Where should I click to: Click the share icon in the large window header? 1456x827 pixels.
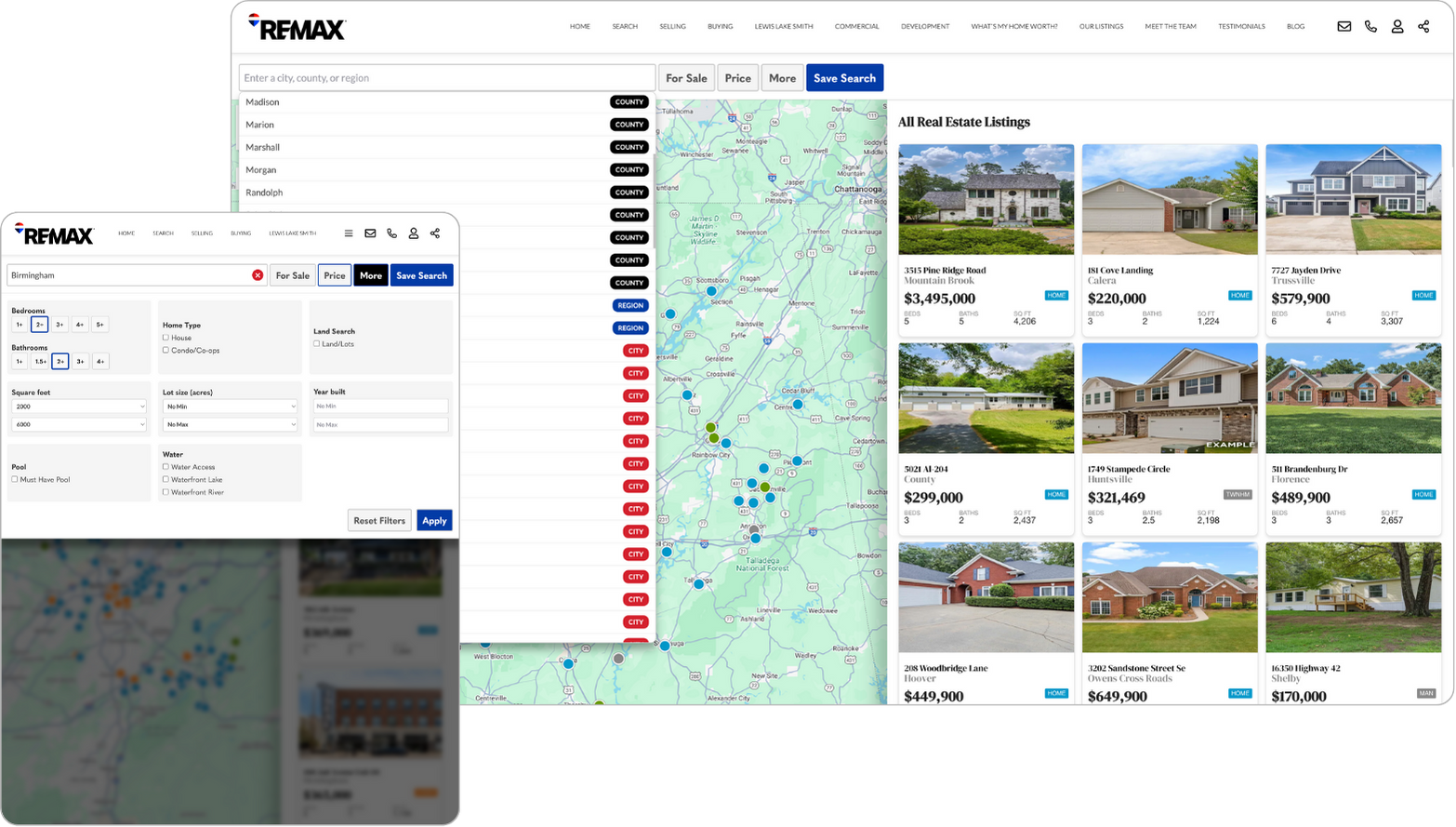coord(1423,26)
